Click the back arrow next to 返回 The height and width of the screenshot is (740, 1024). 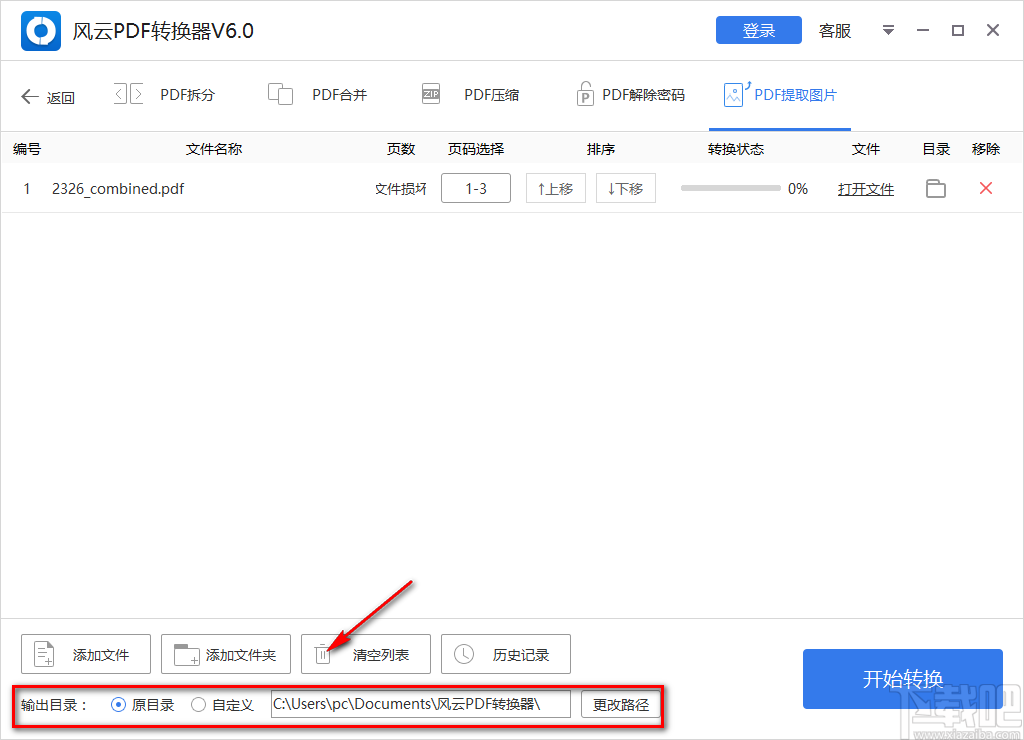(x=30, y=96)
